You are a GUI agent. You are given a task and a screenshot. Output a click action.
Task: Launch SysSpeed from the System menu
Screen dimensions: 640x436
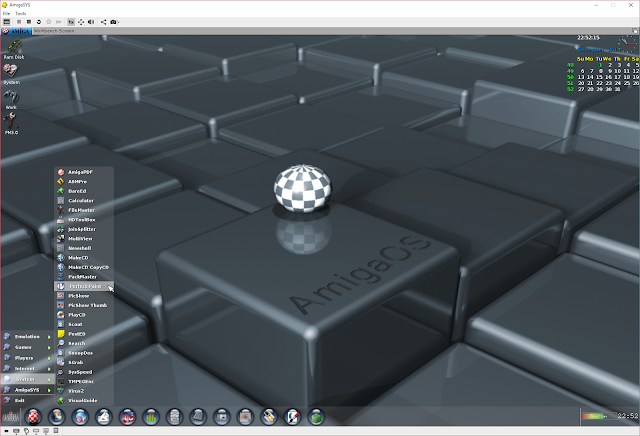[84, 372]
